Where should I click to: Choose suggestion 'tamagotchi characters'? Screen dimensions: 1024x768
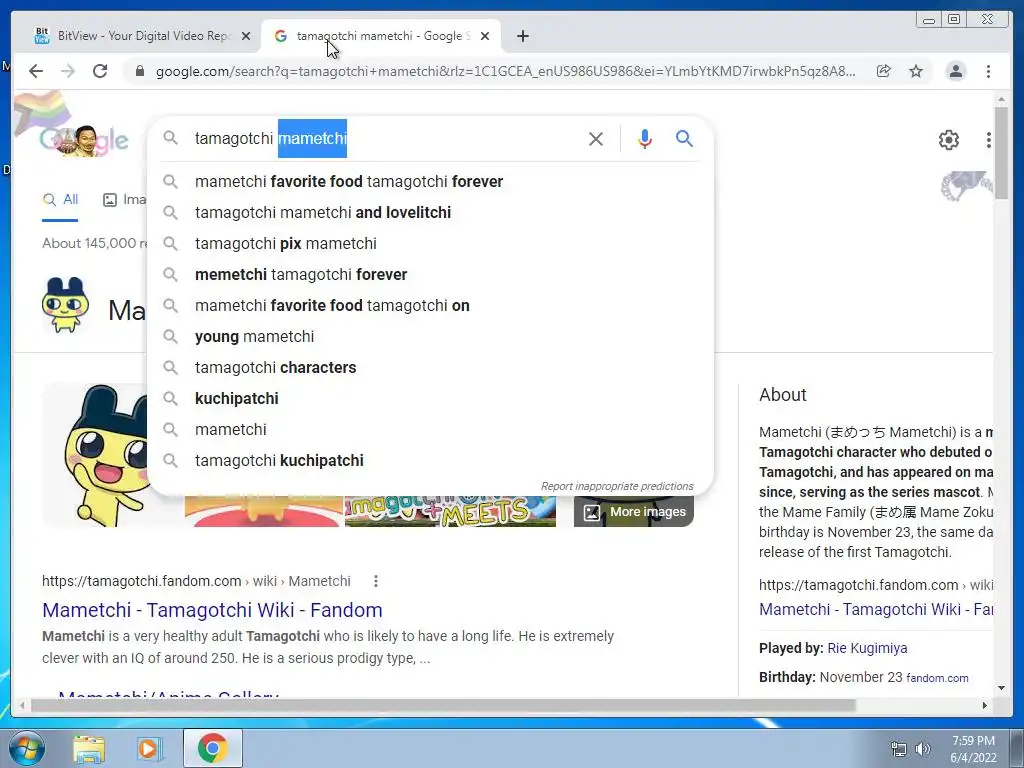(430, 368)
